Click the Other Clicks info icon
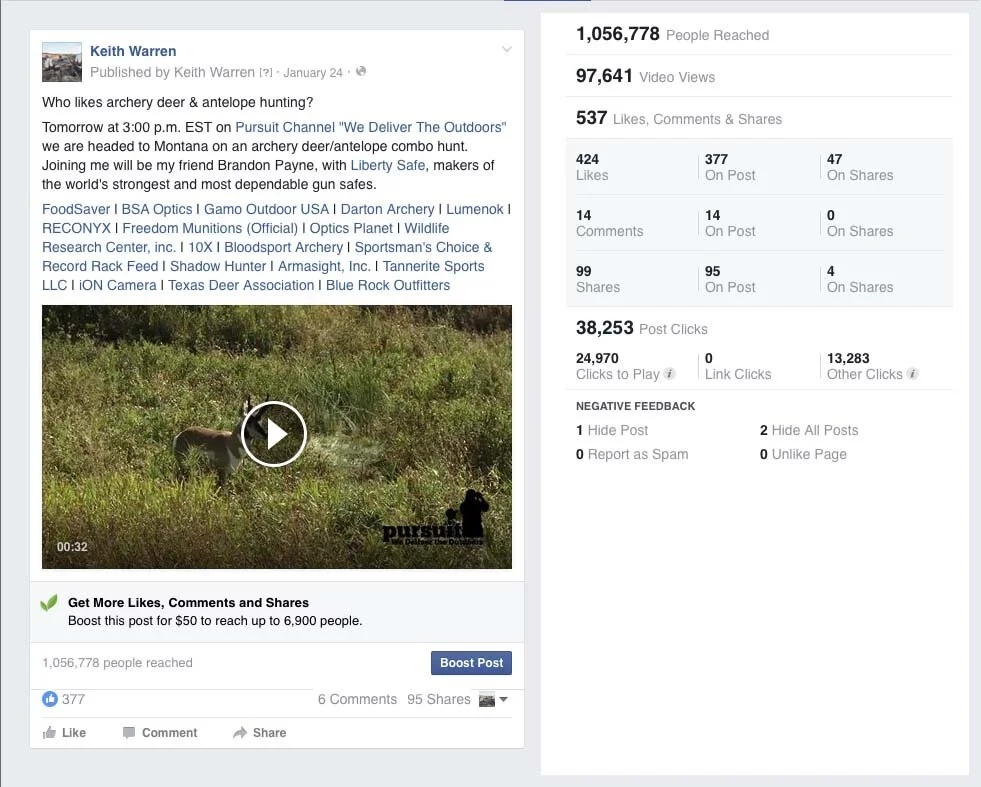The image size is (981, 787). click(x=912, y=374)
